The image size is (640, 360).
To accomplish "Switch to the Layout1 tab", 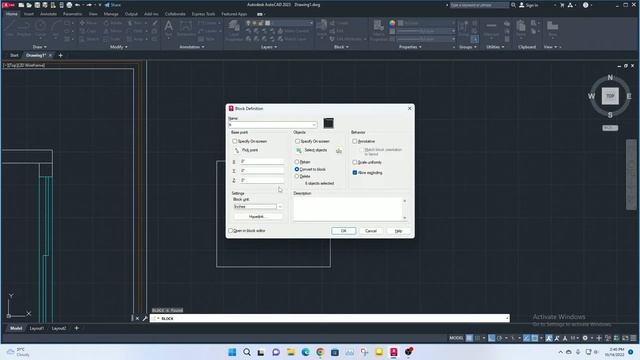I will (37, 328).
